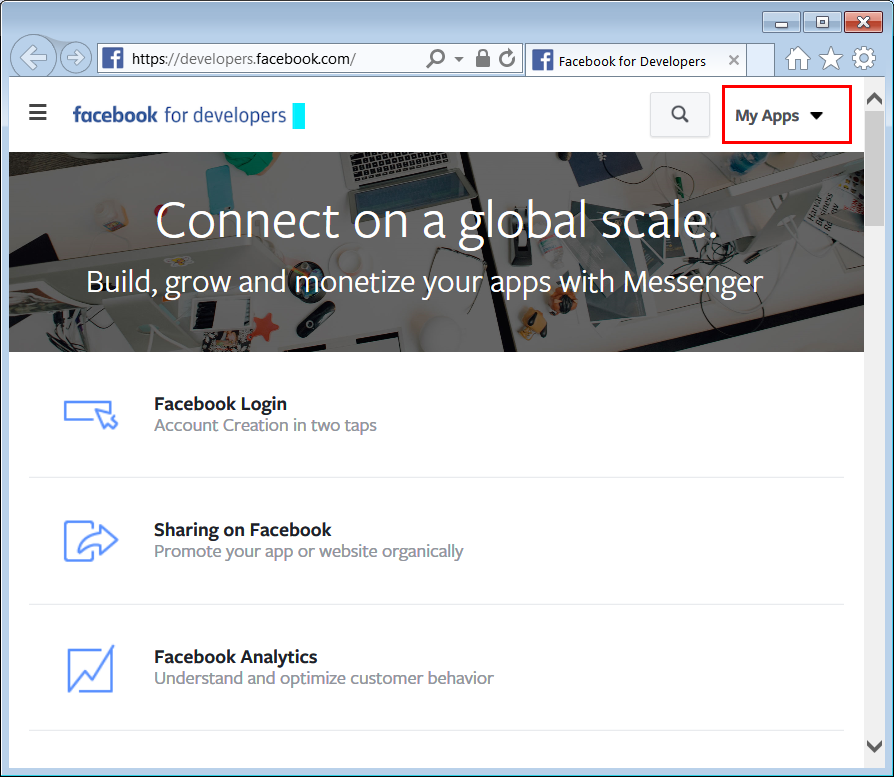Minimize the browser window
894x777 pixels.
click(x=781, y=23)
